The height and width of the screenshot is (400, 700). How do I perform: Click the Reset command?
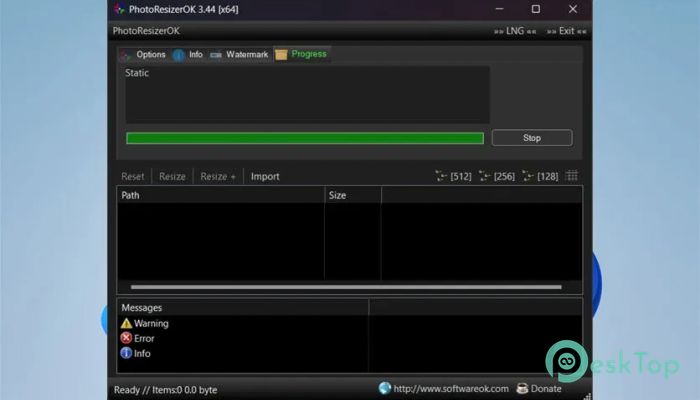pos(133,176)
